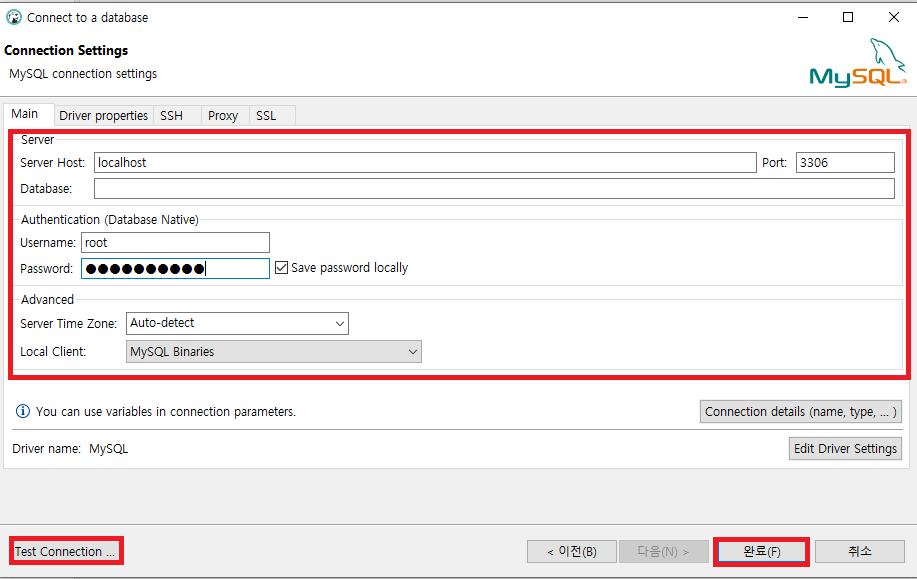Minimize the Connect to a database window

coord(803,18)
